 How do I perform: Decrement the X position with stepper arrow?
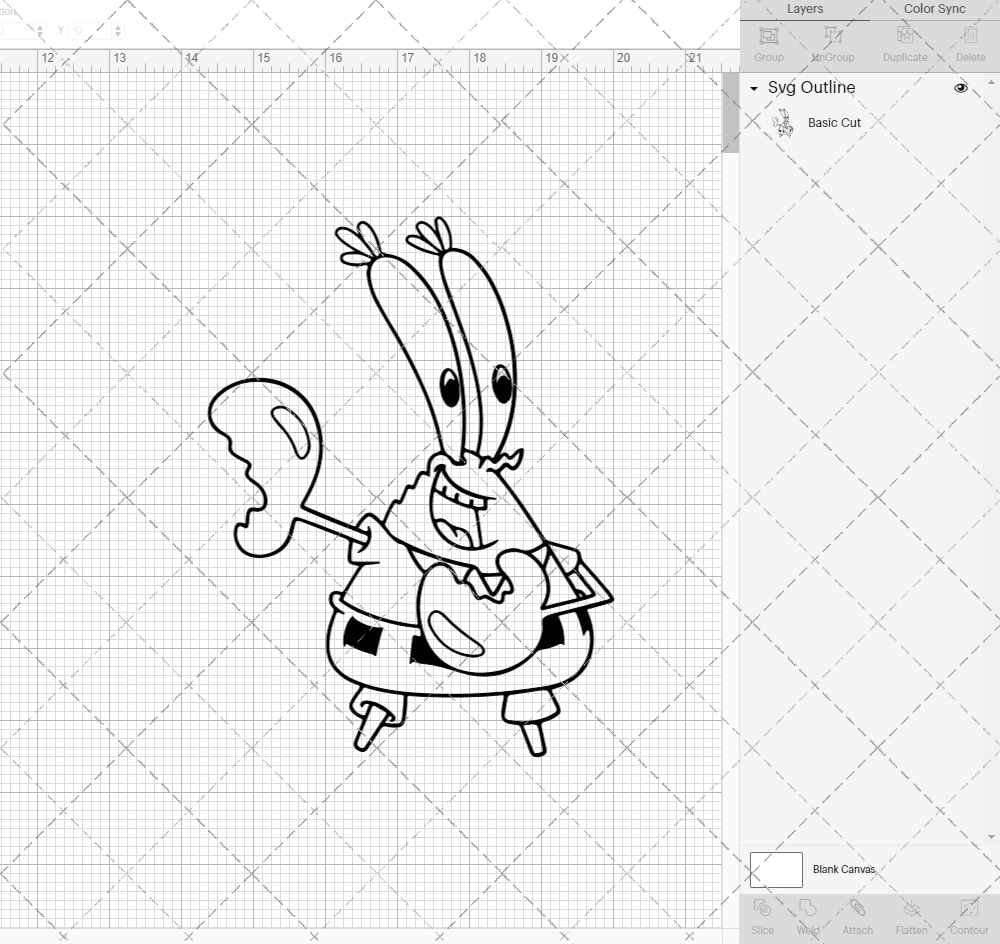tap(40, 35)
